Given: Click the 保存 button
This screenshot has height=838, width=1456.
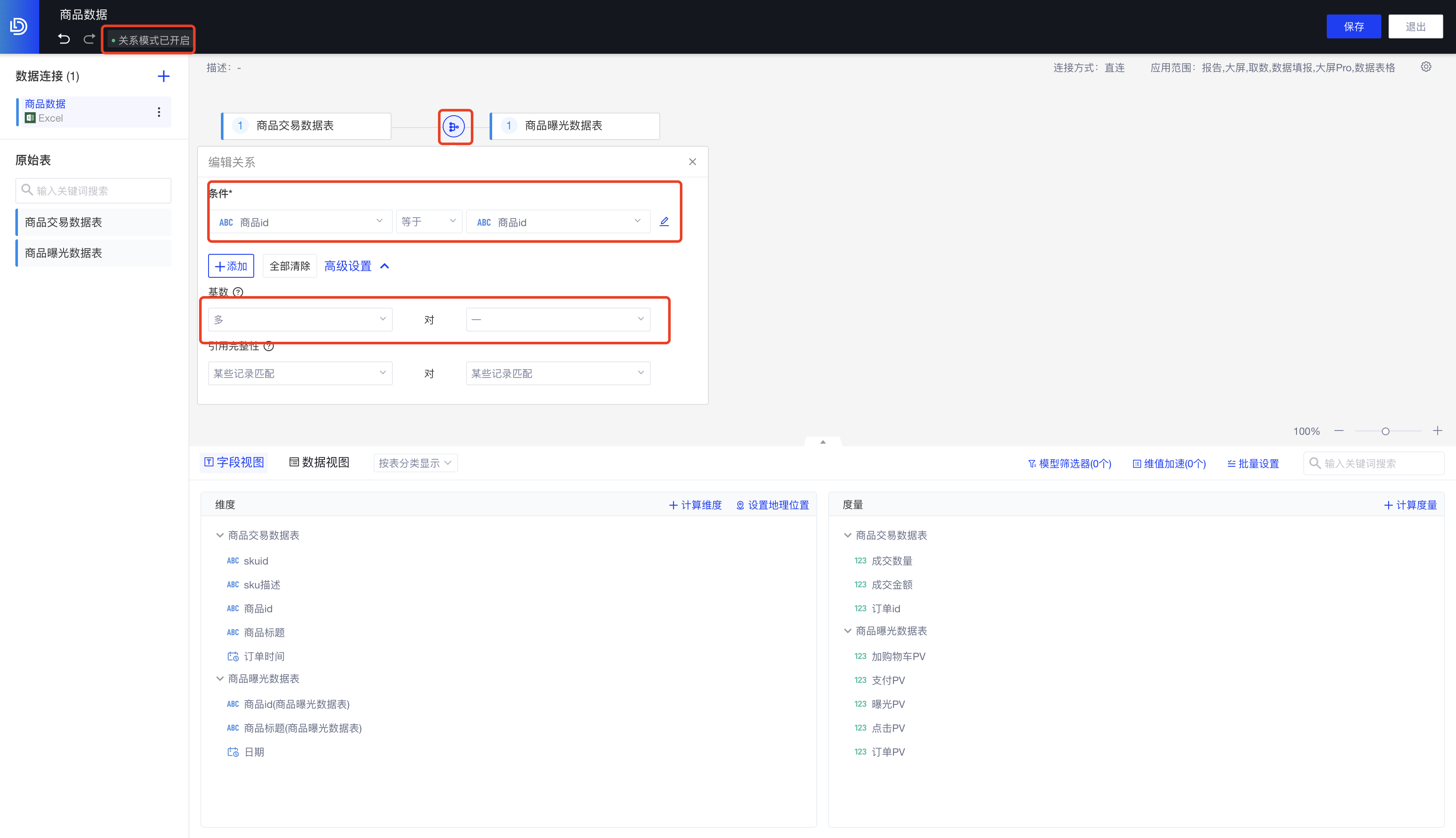Looking at the screenshot, I should point(1353,26).
